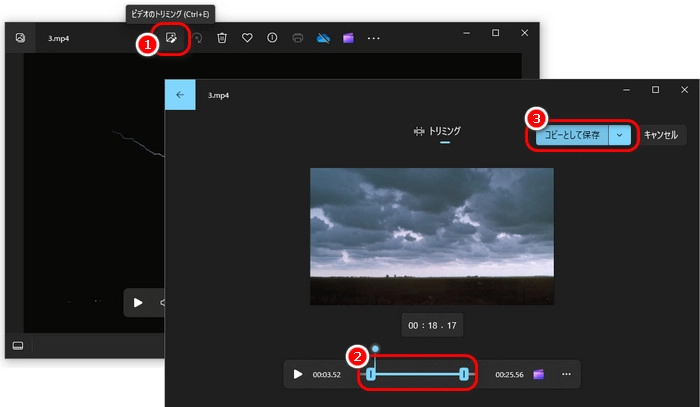Click the print icon in the toolbar
700x407 pixels.
click(297, 38)
